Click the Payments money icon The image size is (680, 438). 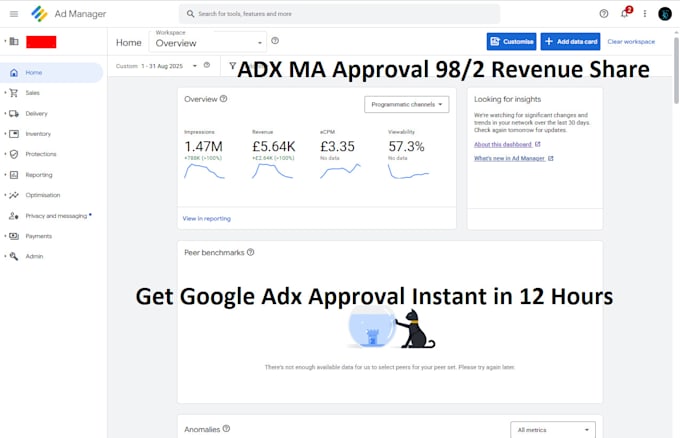point(14,236)
